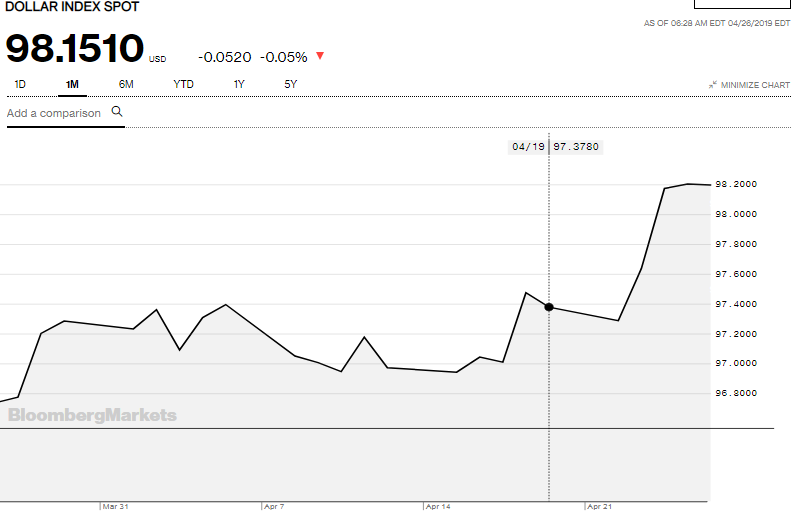Select the active 1M range tab
The image size is (795, 519).
72,84
